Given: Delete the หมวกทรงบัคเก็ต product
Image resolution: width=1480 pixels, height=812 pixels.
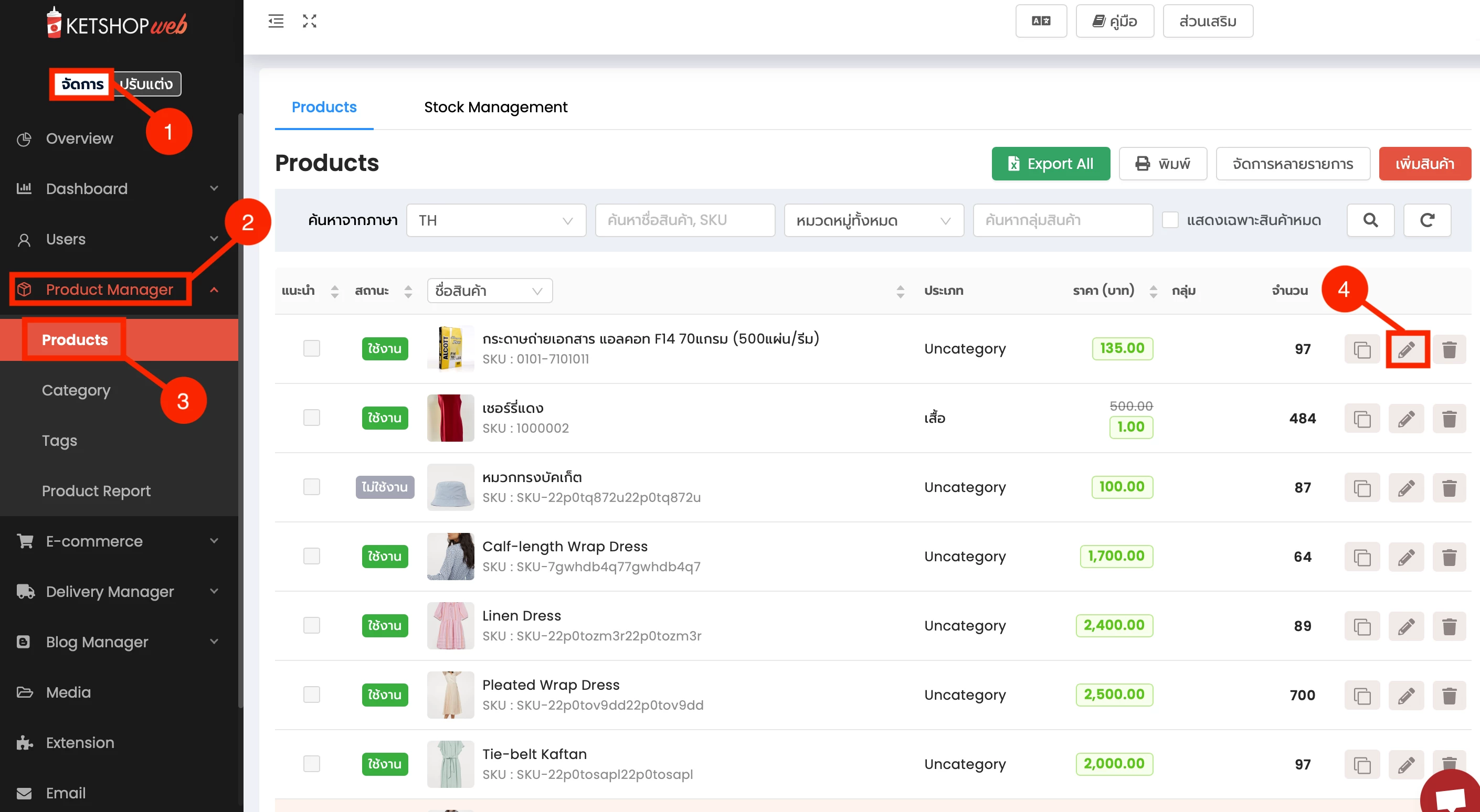Looking at the screenshot, I should [1450, 488].
